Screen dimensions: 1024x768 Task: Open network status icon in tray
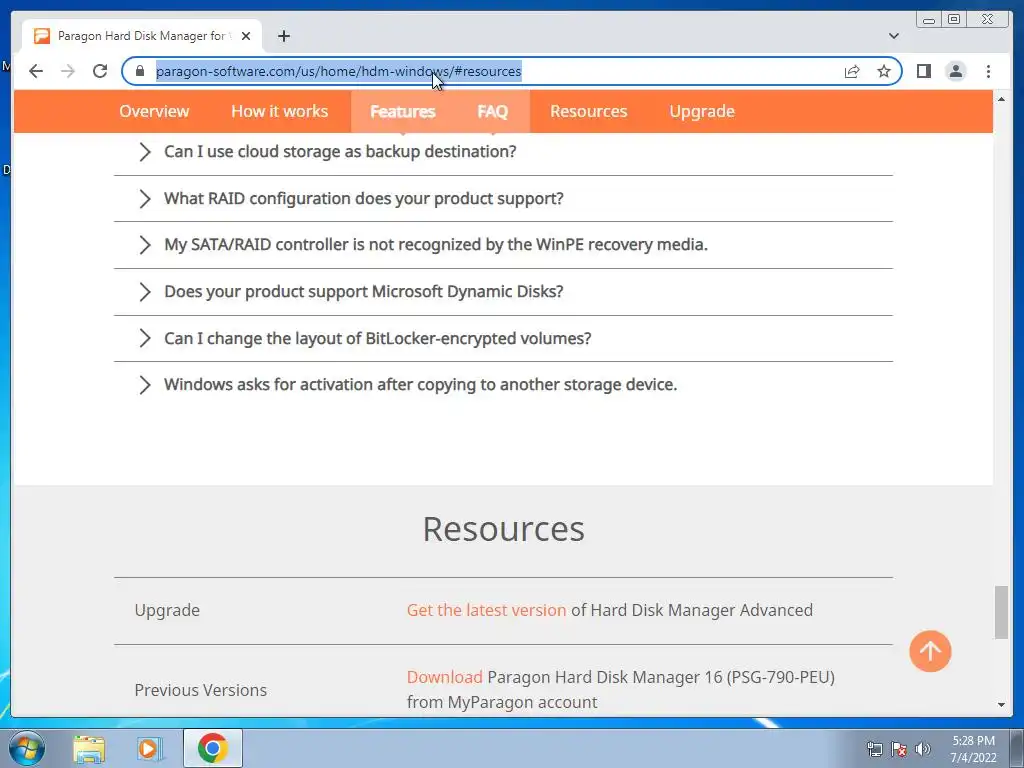(x=874, y=749)
